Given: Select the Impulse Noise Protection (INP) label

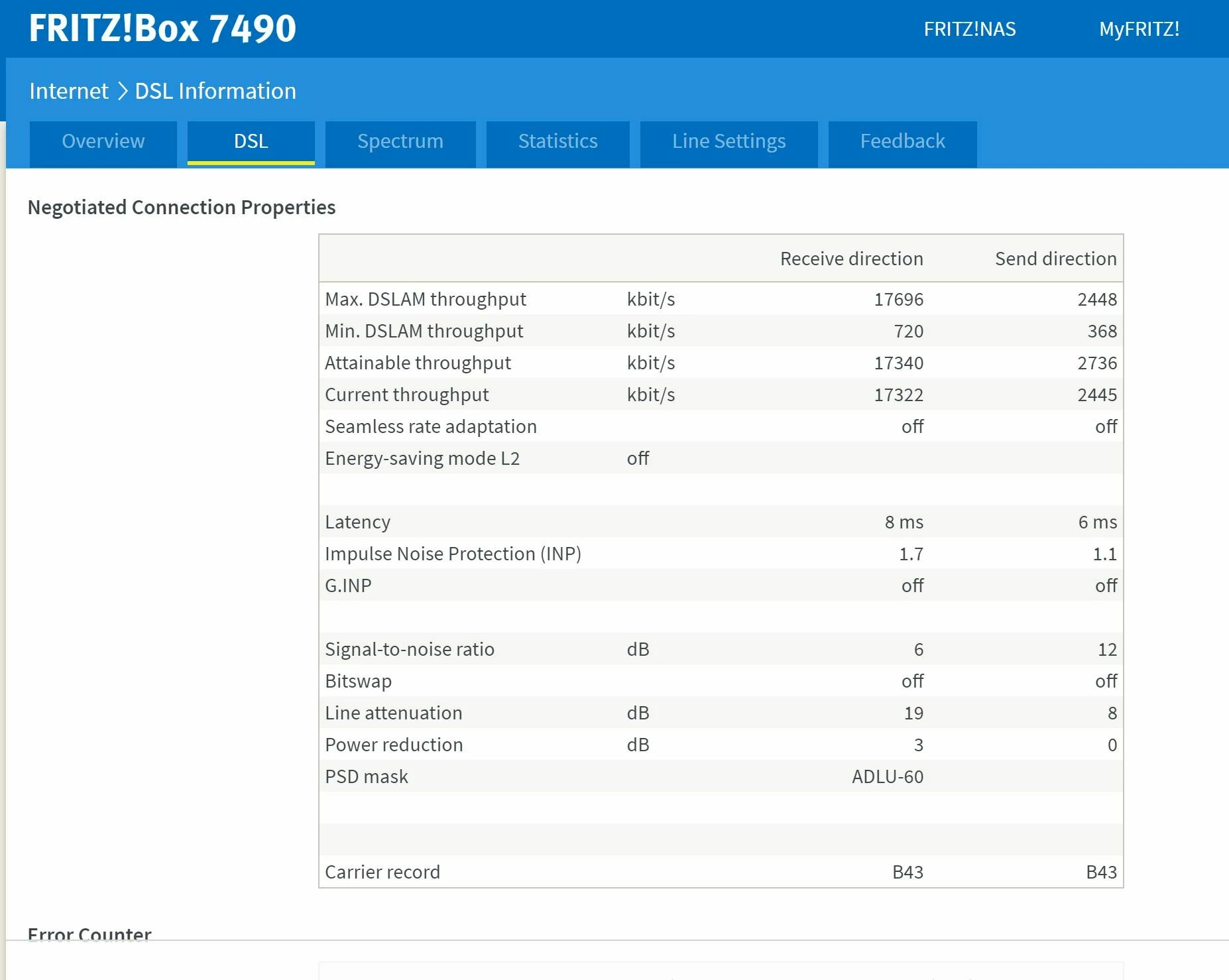Looking at the screenshot, I should coord(453,554).
